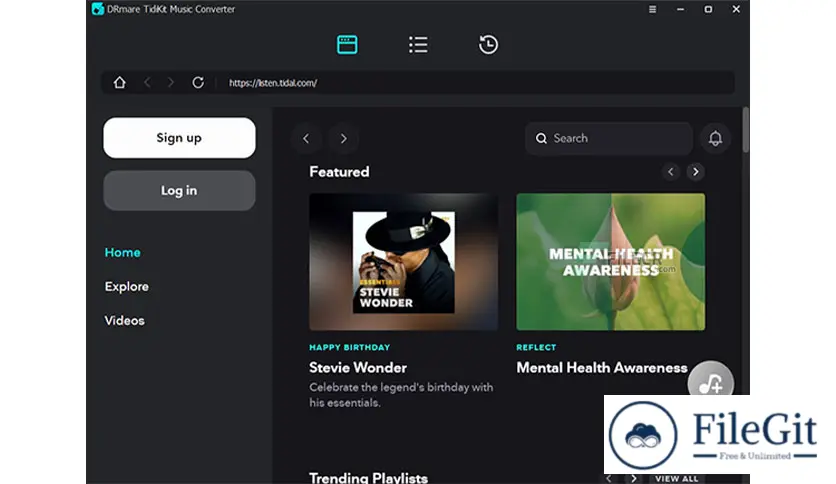Show next Featured items with right chevron
Screen dimensions: 836x484
(x=695, y=172)
